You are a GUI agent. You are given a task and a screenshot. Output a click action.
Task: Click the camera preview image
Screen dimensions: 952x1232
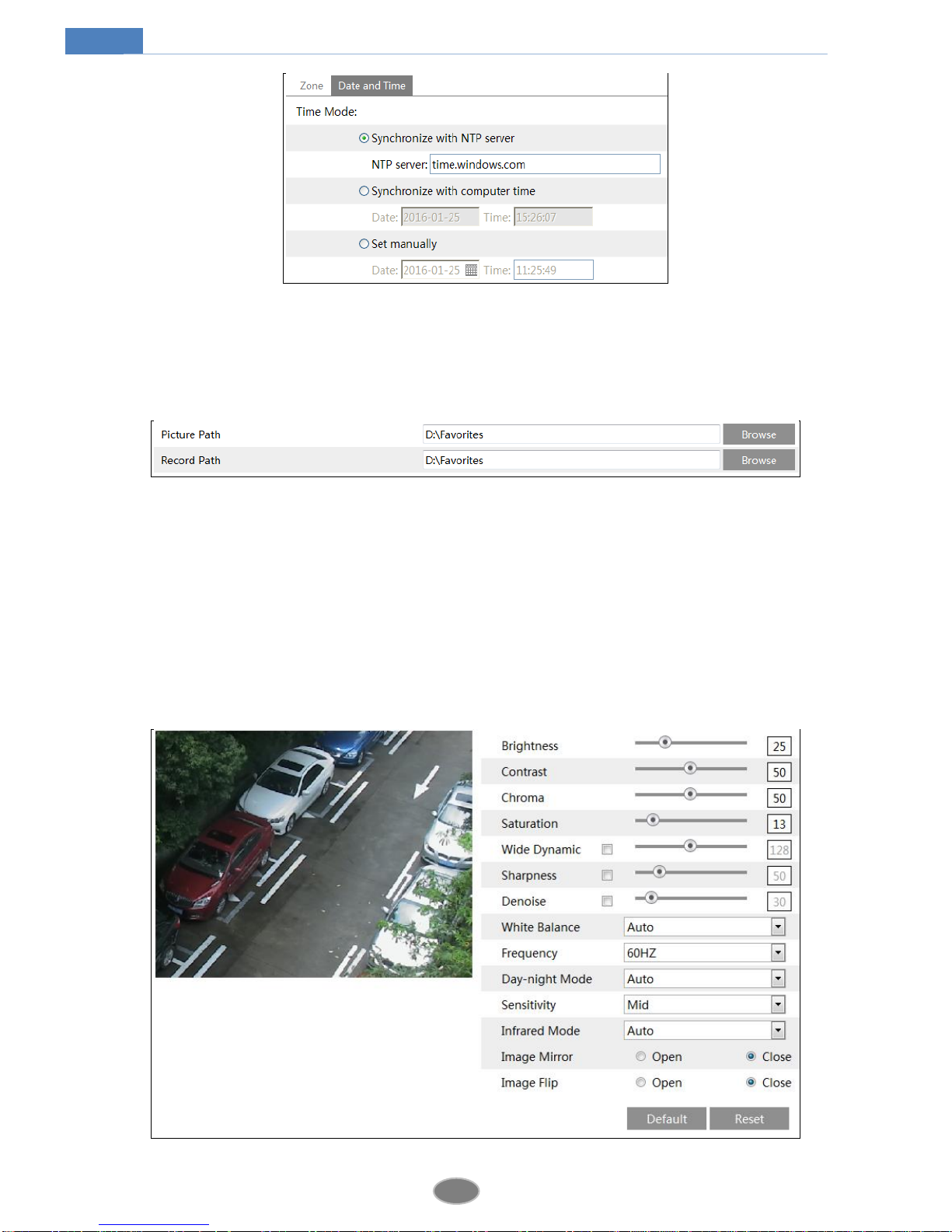point(314,853)
